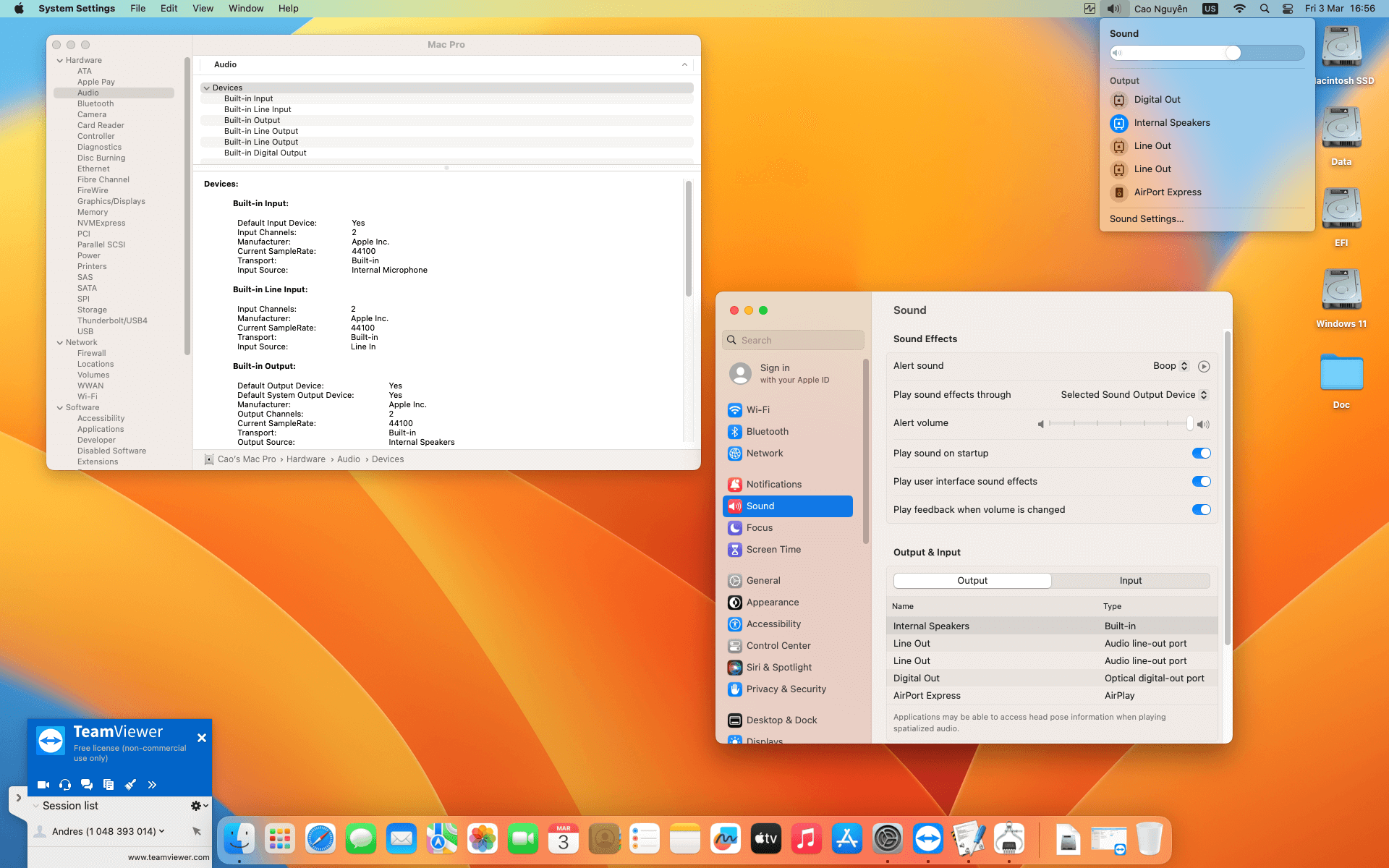Switch to Input tab in Sound
Image resolution: width=1389 pixels, height=868 pixels.
click(x=1131, y=581)
